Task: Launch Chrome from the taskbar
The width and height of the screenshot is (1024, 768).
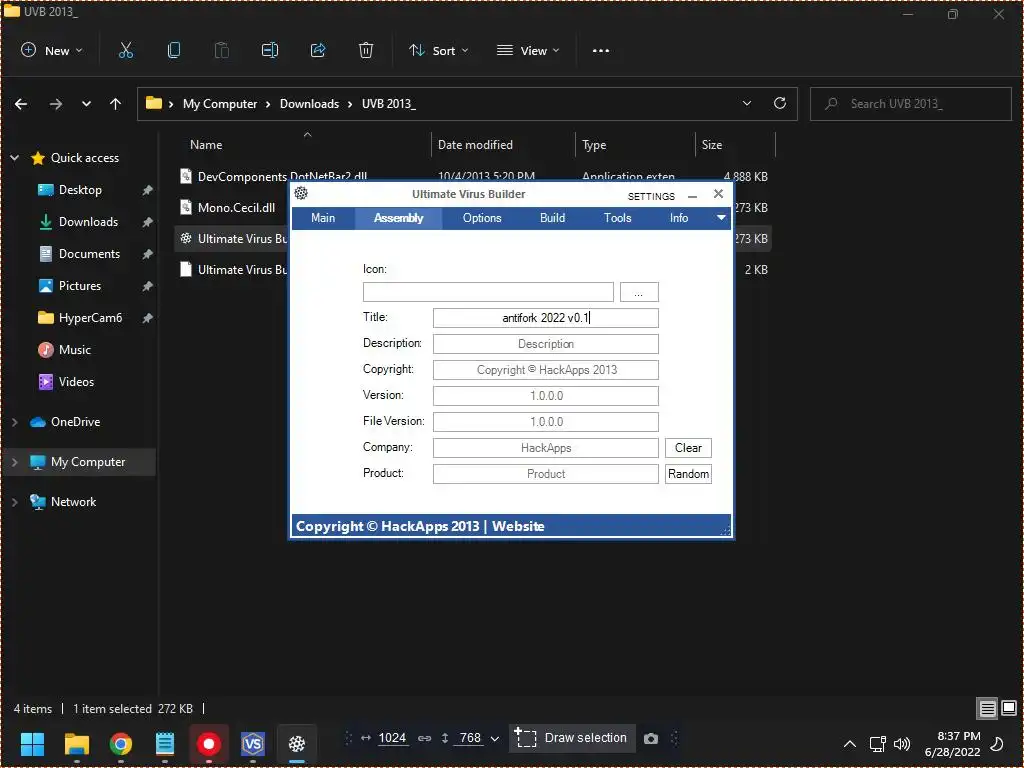Action: tap(121, 743)
